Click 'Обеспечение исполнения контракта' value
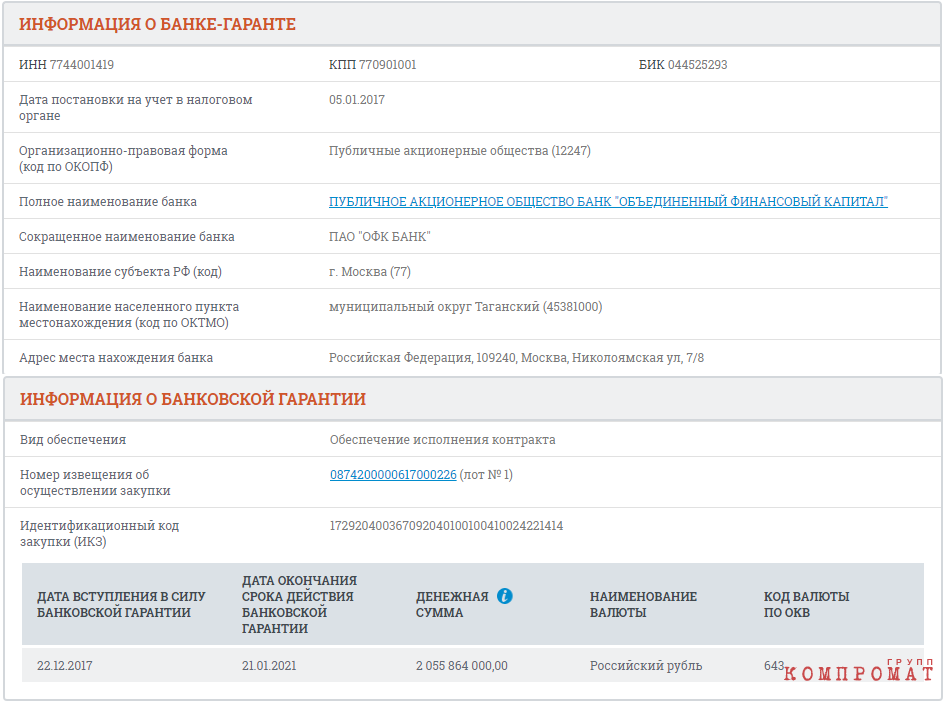This screenshot has height=701, width=944. point(442,440)
